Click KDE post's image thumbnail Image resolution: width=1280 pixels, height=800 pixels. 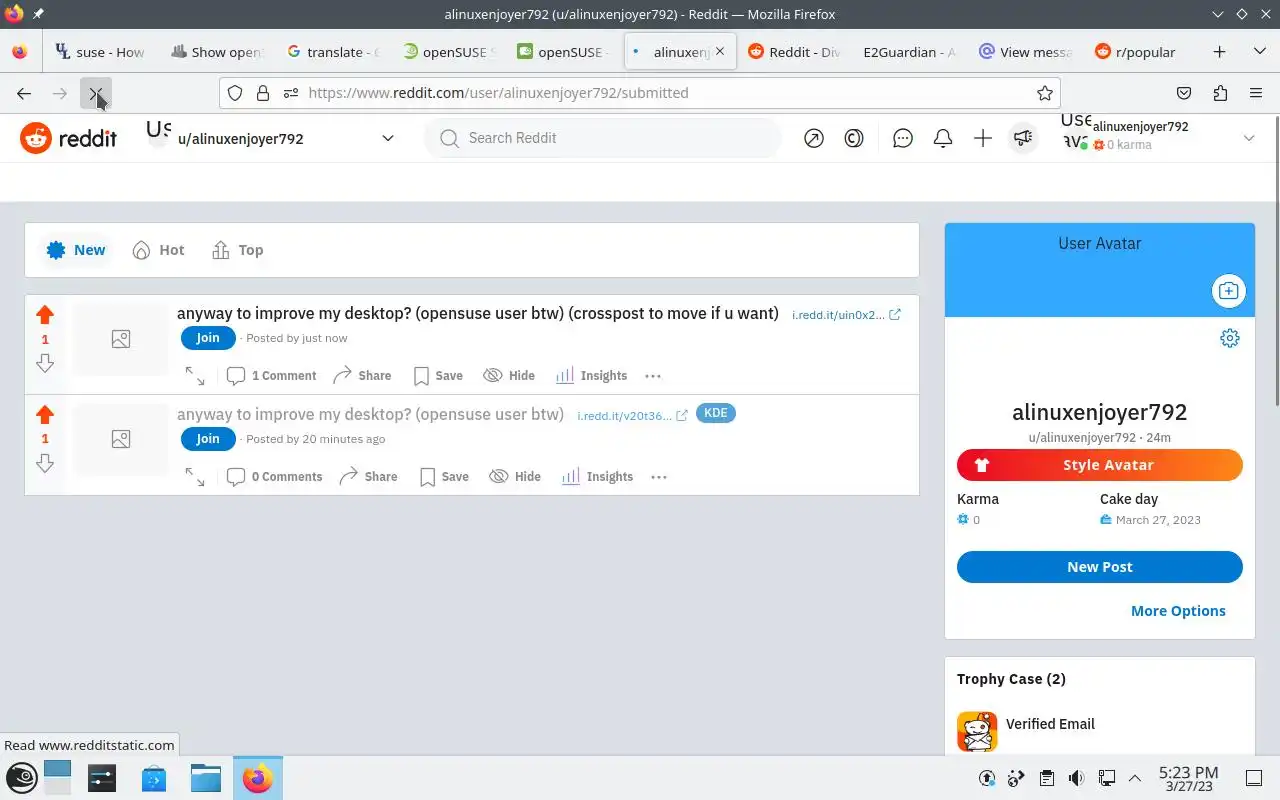click(121, 439)
